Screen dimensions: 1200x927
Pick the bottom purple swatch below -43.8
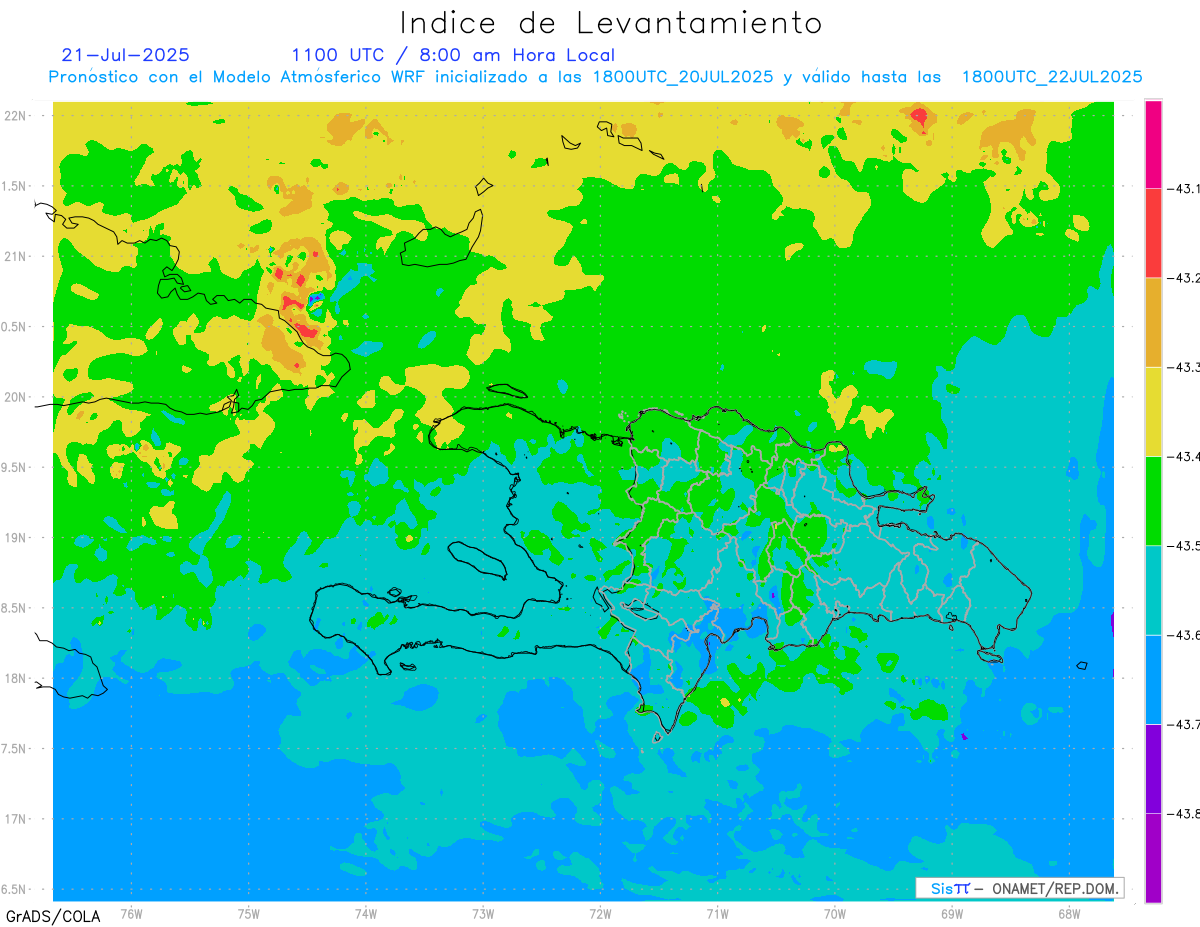coord(1153,857)
